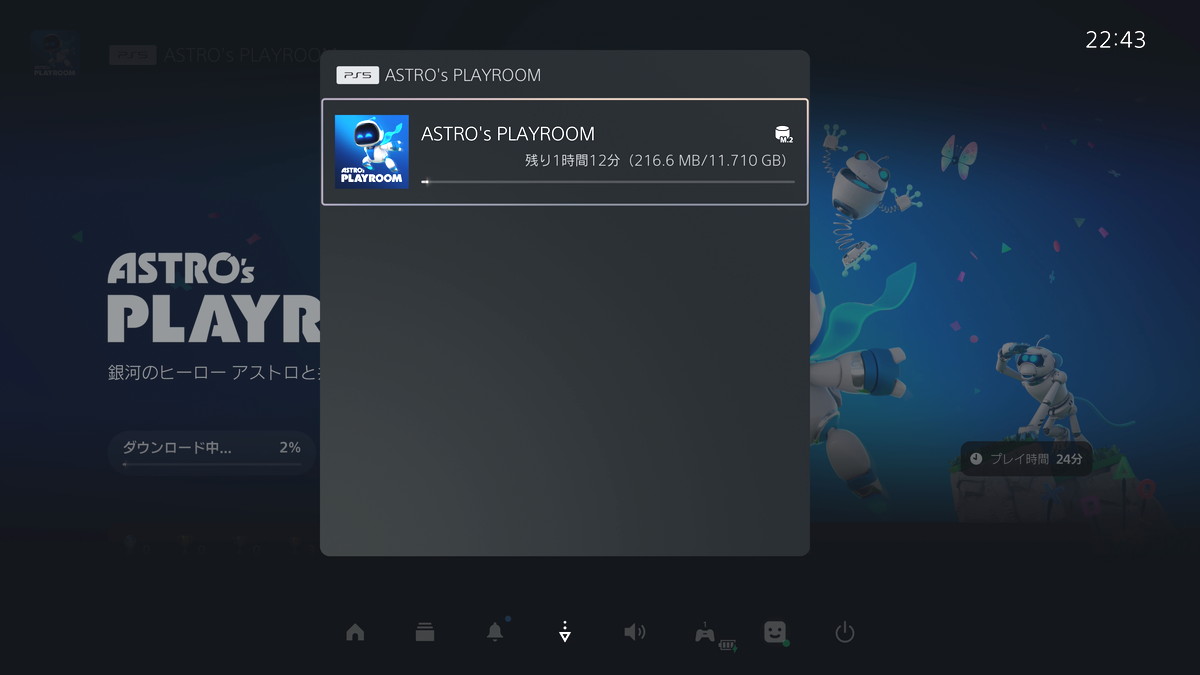Select the Power icon
This screenshot has height=675, width=1200.
coord(845,632)
